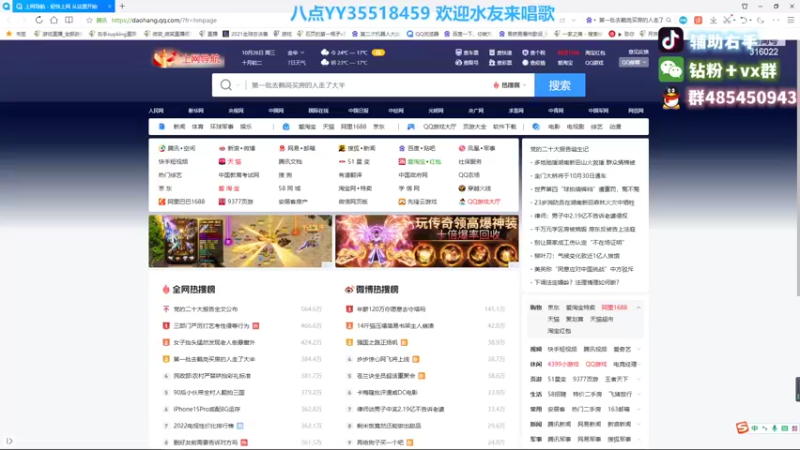Screen dimensions: 800x450
Task: Click the 搜狐·新闻 site icon
Action: [342, 148]
